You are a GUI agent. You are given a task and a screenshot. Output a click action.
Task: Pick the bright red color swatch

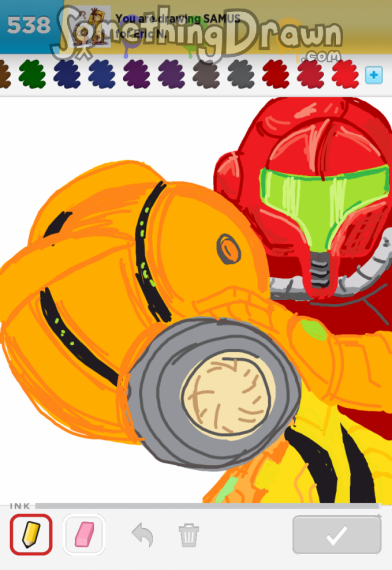345,74
